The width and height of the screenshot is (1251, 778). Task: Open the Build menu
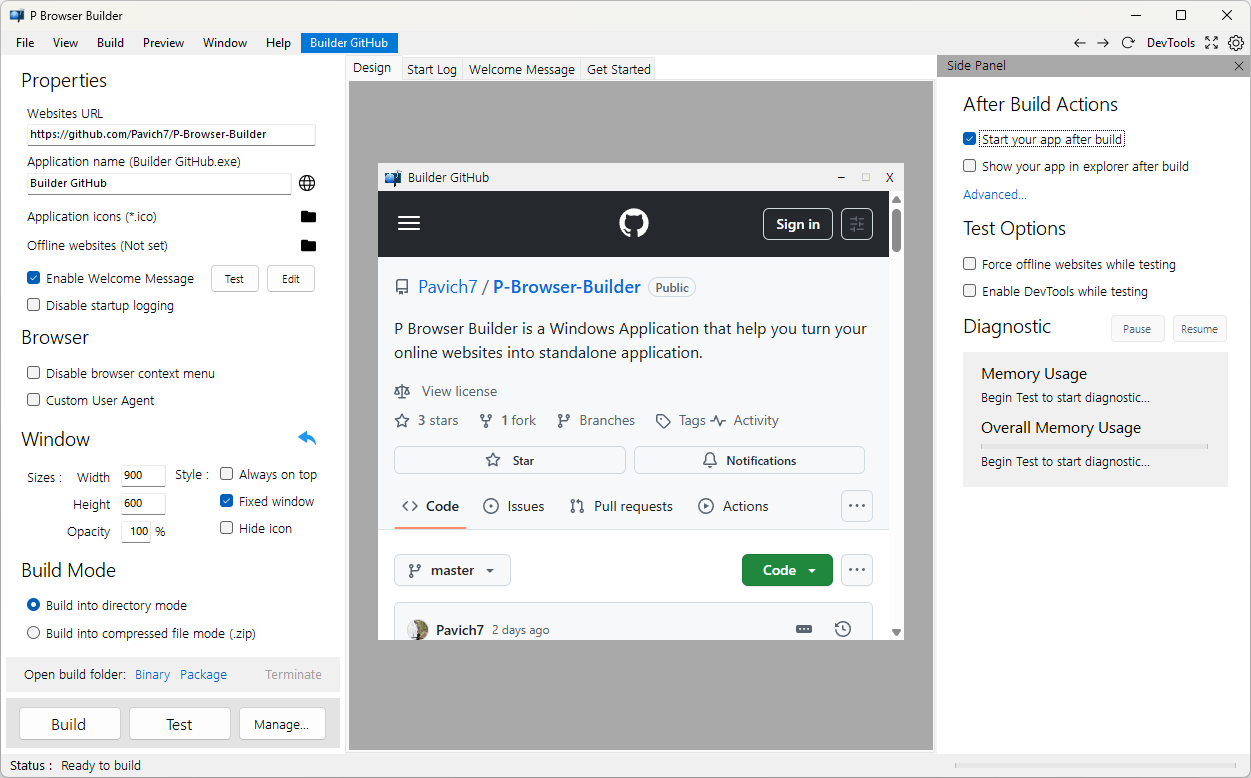tap(111, 43)
